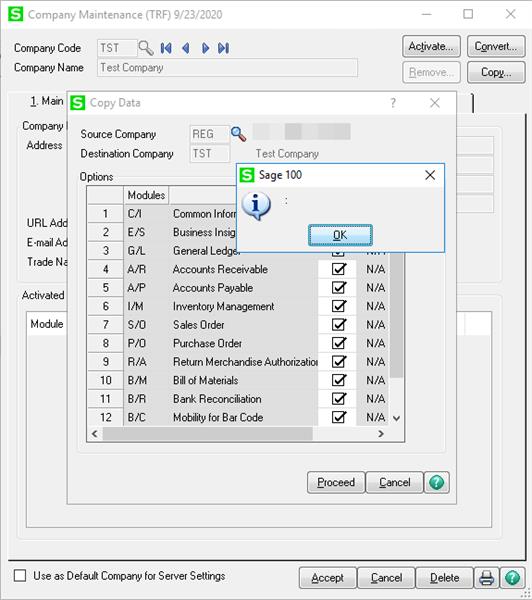Screen dimensions: 532x600
Task: Click the R/A module code cell
Action: 146,362
